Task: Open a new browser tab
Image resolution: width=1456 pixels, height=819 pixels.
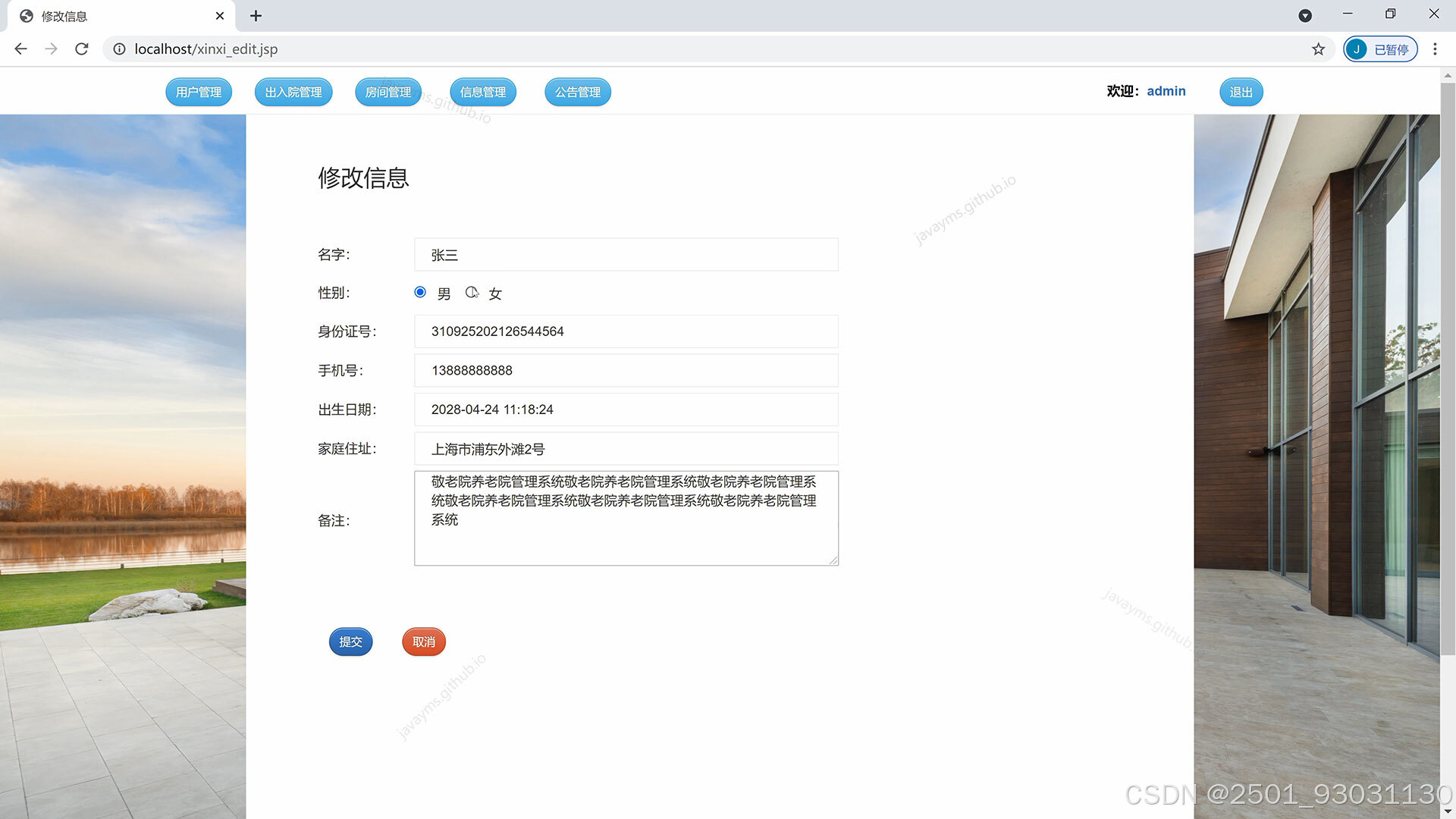Action: (x=256, y=16)
